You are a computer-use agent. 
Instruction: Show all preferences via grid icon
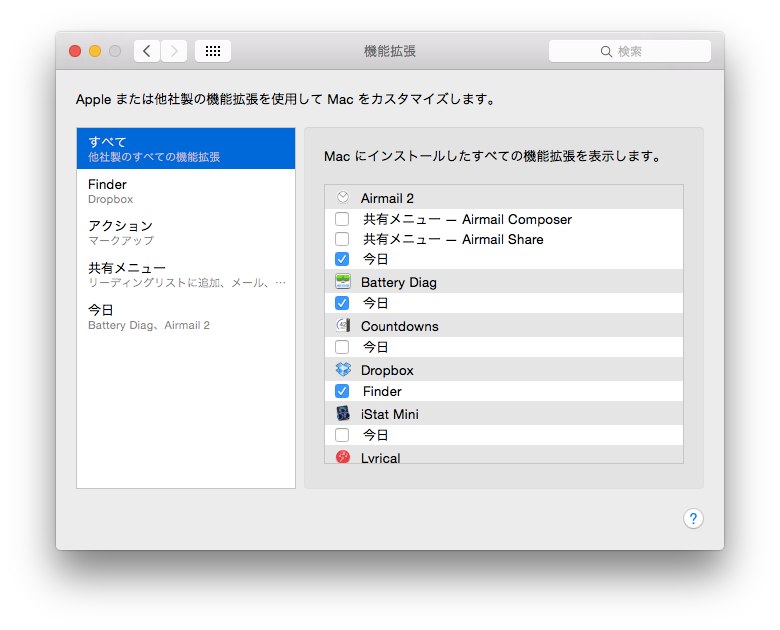click(x=213, y=51)
